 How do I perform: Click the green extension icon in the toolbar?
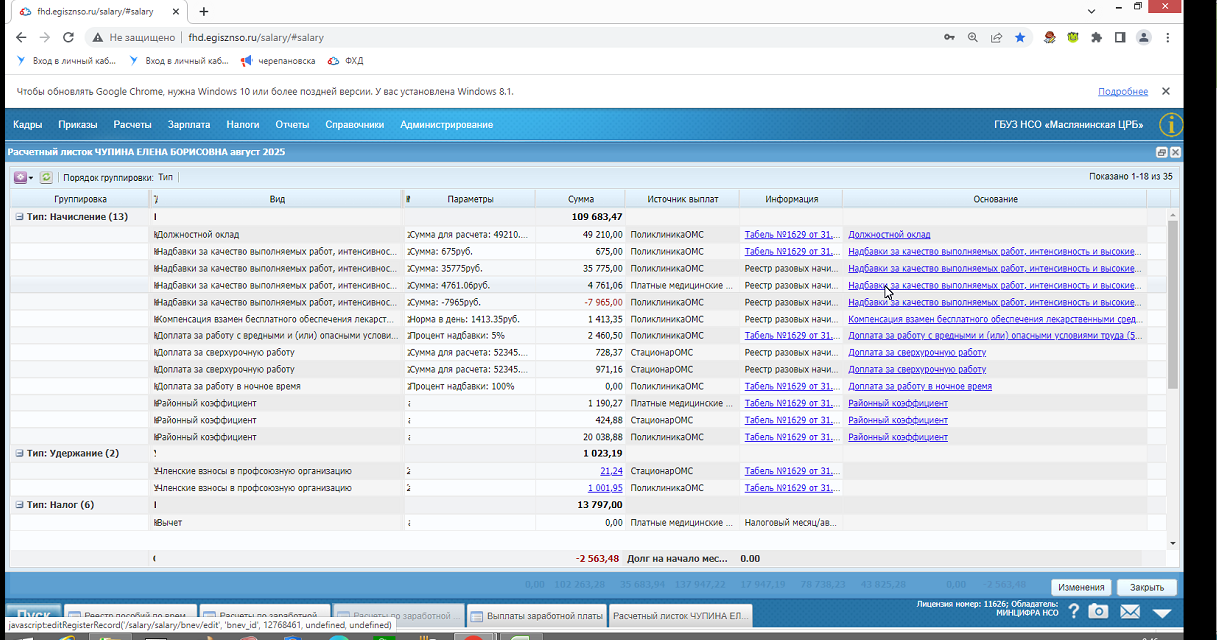(1072, 37)
